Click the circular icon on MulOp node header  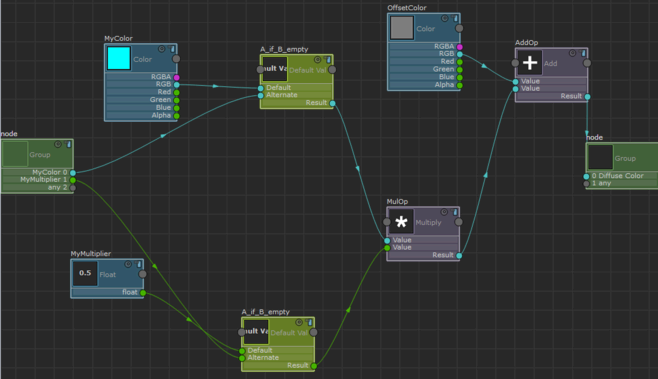coord(444,212)
